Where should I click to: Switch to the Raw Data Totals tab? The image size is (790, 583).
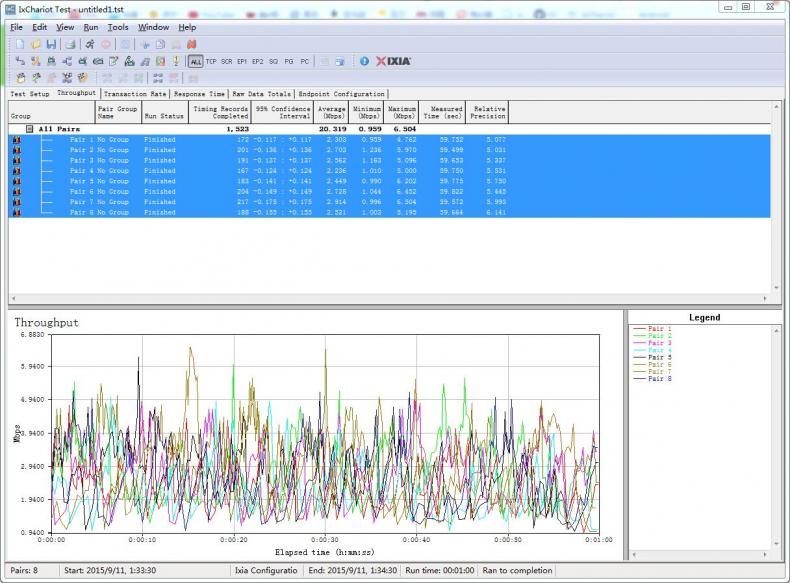point(261,94)
